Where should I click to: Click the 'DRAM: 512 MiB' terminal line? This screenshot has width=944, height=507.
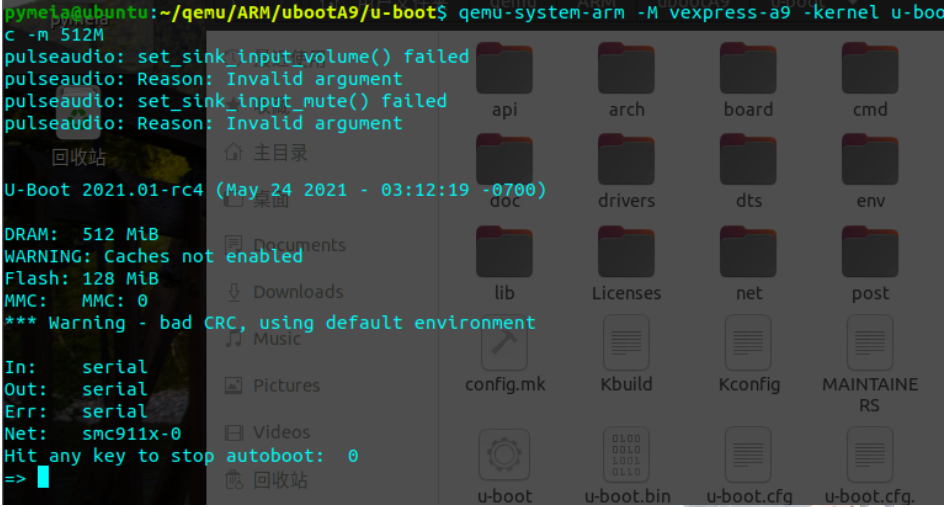point(81,234)
